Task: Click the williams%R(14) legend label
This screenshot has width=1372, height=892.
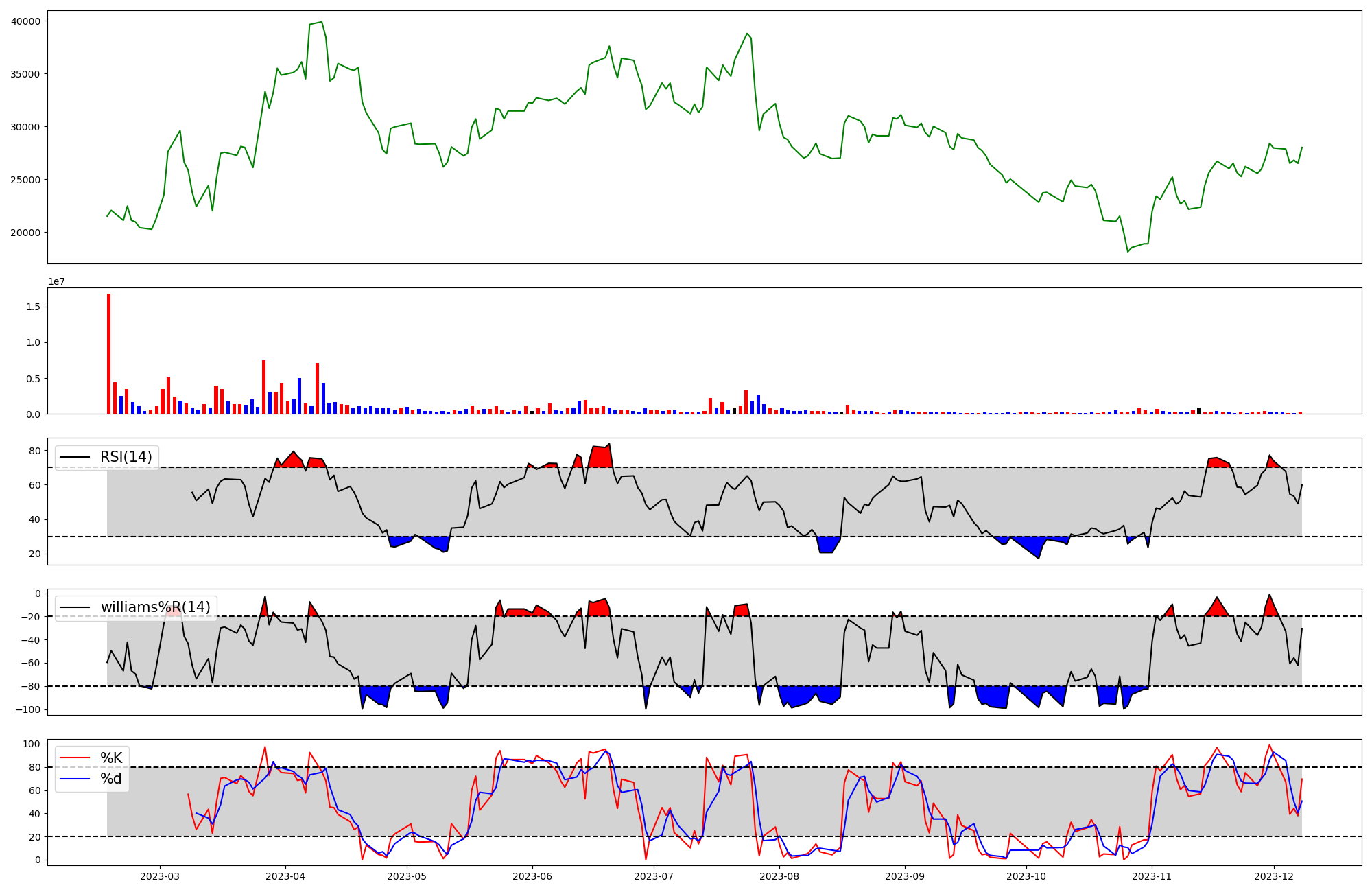Action: click(x=155, y=607)
